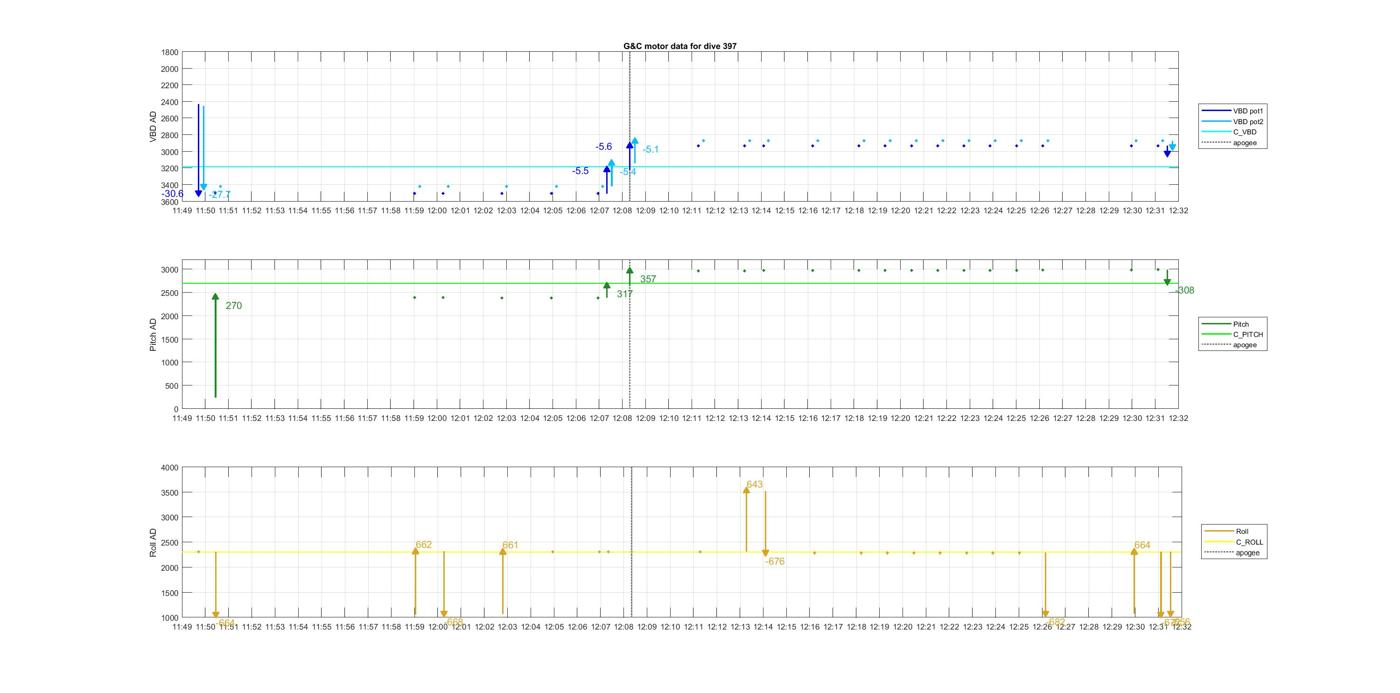Viewport: 1400px width, 693px height.
Task: Click the '661' roll annotation
Action: (x=510, y=545)
